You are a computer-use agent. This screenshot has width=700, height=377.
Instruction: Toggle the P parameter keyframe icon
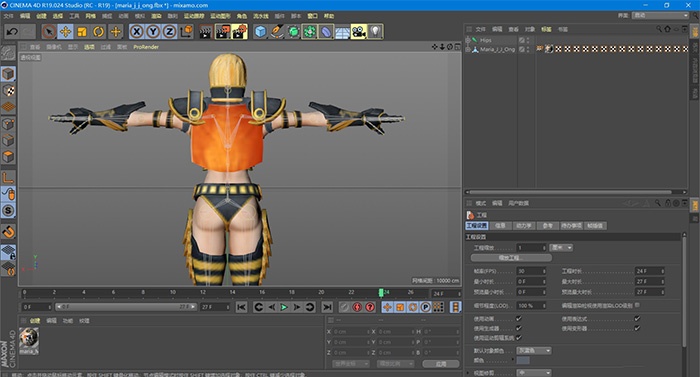coord(425,307)
